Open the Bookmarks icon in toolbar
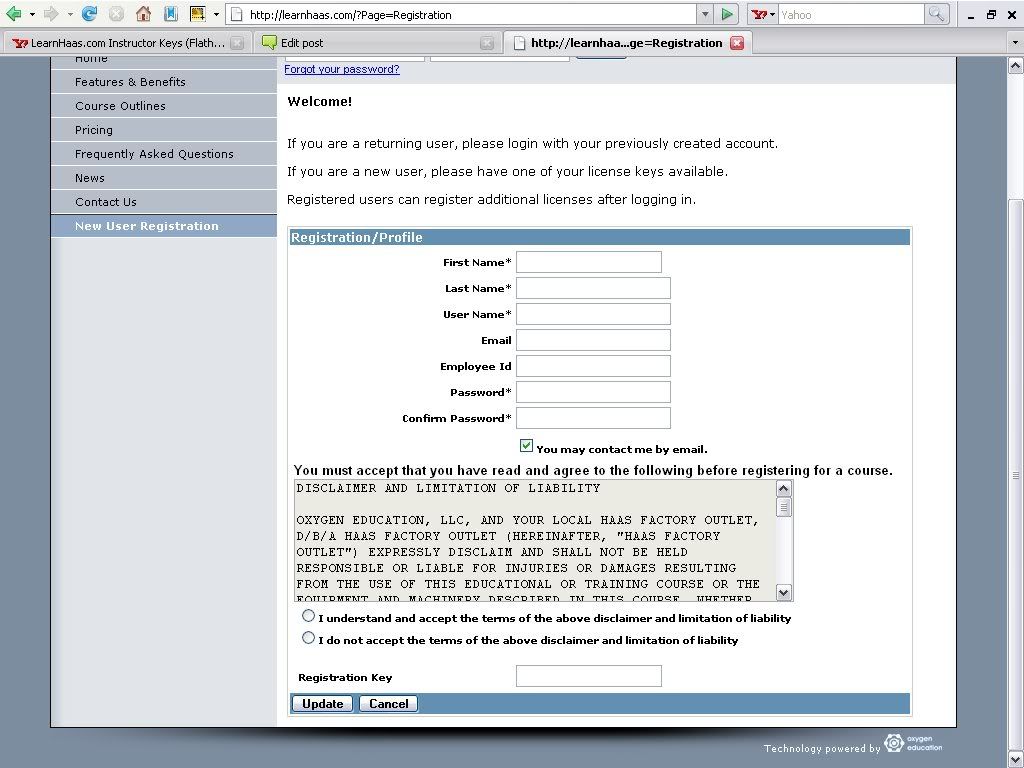The width and height of the screenshot is (1024, 768). [170, 14]
